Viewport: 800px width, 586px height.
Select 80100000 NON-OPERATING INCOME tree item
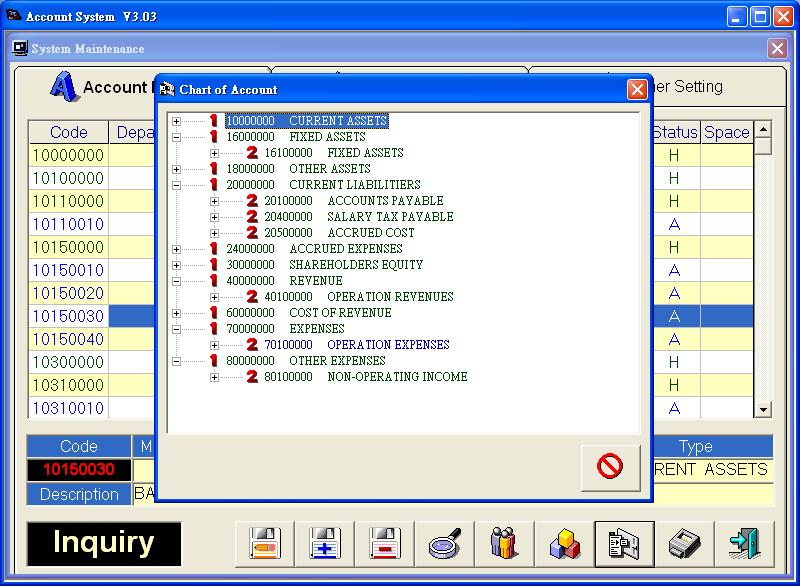[x=366, y=377]
